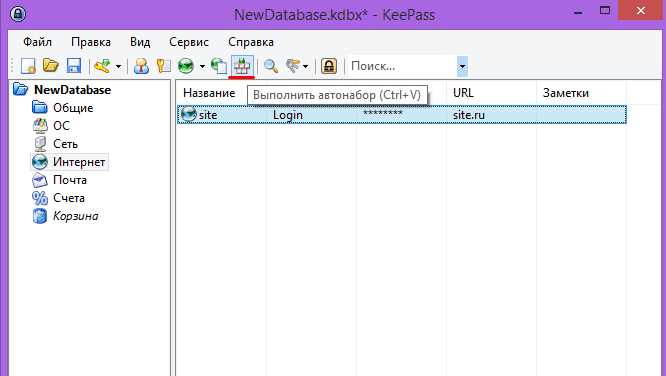Expand the show entries dropdown arrow
Screen dimensions: 666x376
point(305,66)
